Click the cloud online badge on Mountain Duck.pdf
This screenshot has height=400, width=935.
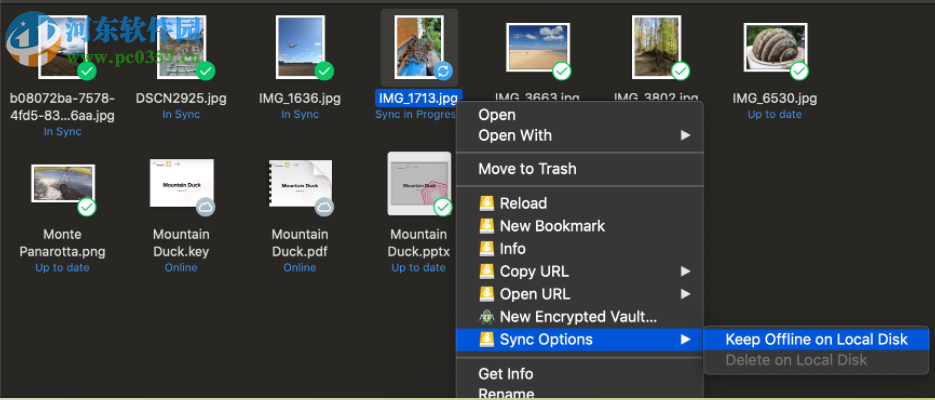324,207
